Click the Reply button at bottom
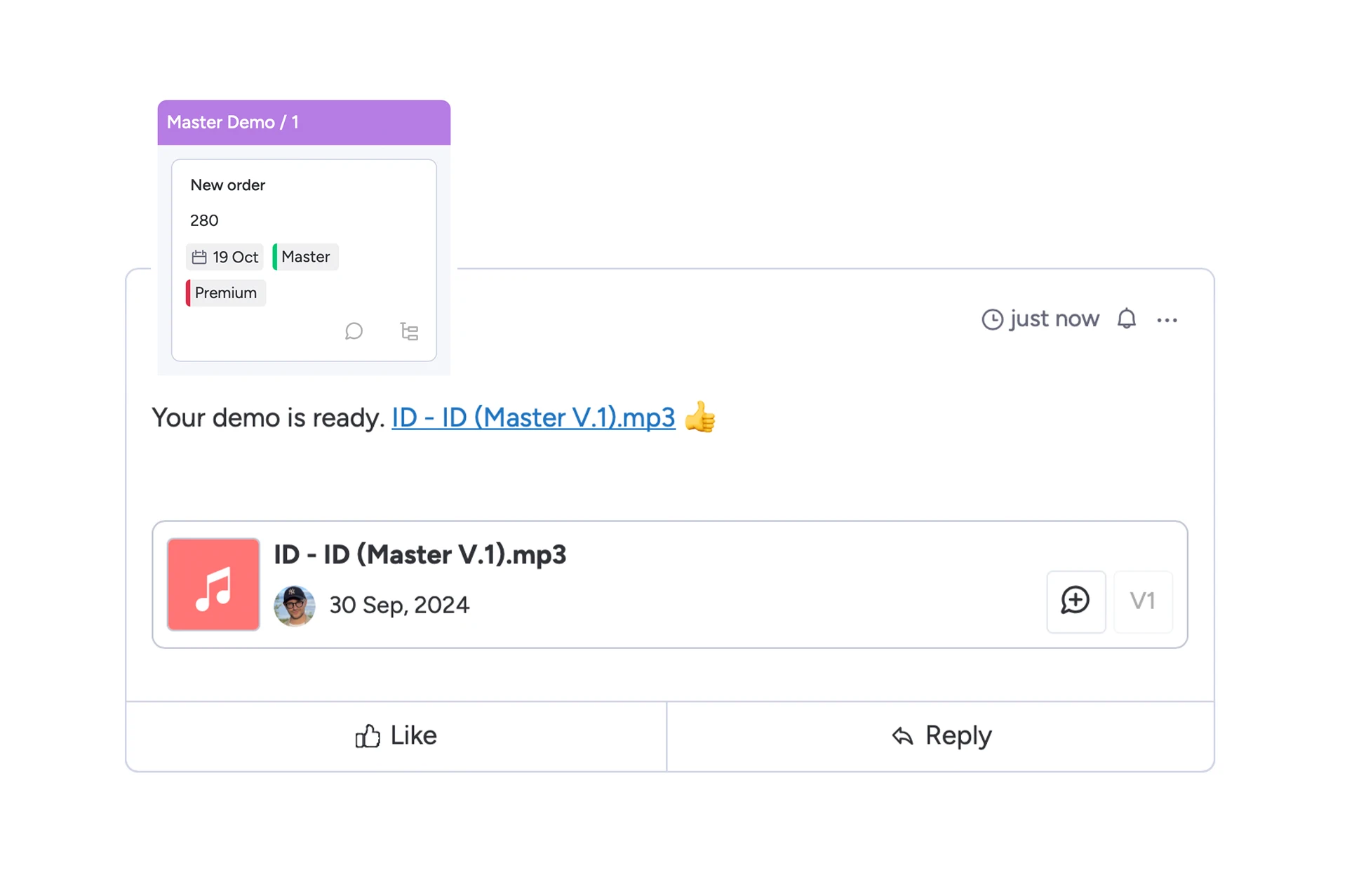Viewport: 1347px width, 896px height. click(x=942, y=734)
